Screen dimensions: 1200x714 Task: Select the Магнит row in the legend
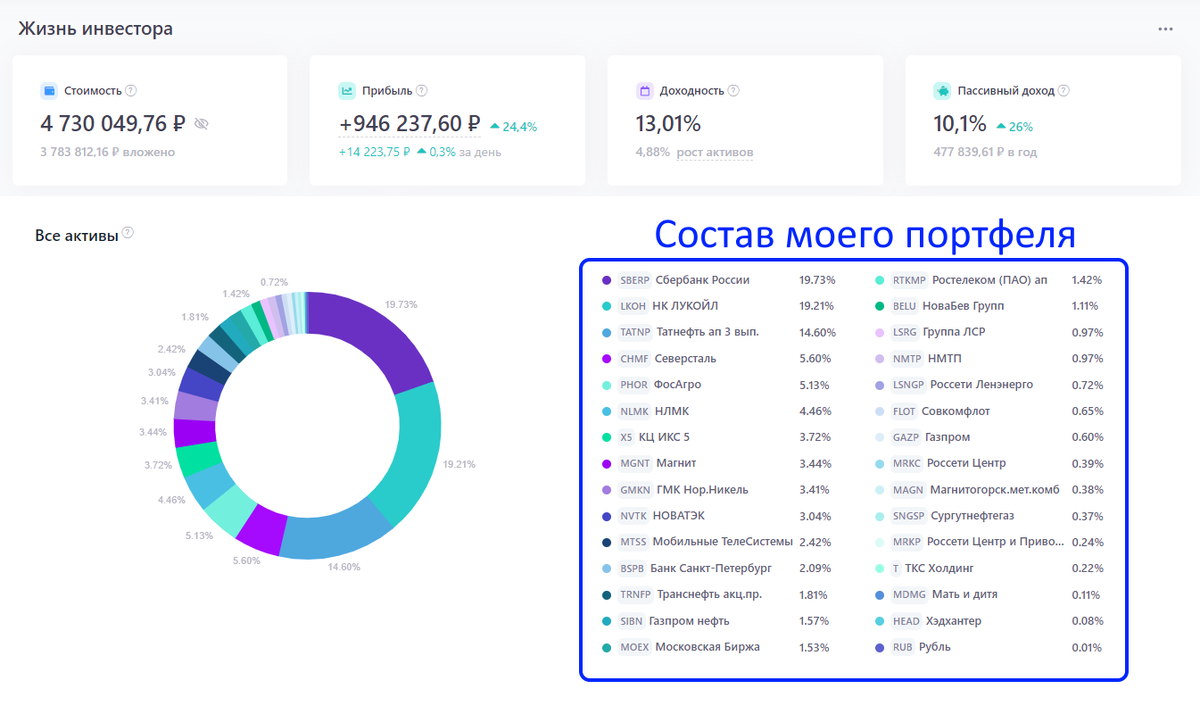tap(719, 463)
